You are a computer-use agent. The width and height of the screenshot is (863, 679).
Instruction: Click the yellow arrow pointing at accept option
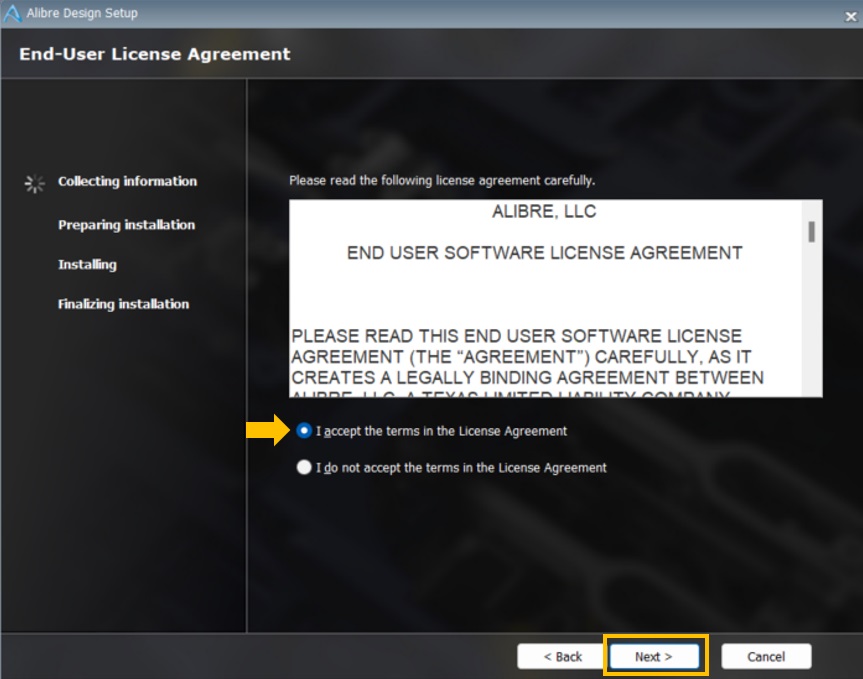pos(266,431)
